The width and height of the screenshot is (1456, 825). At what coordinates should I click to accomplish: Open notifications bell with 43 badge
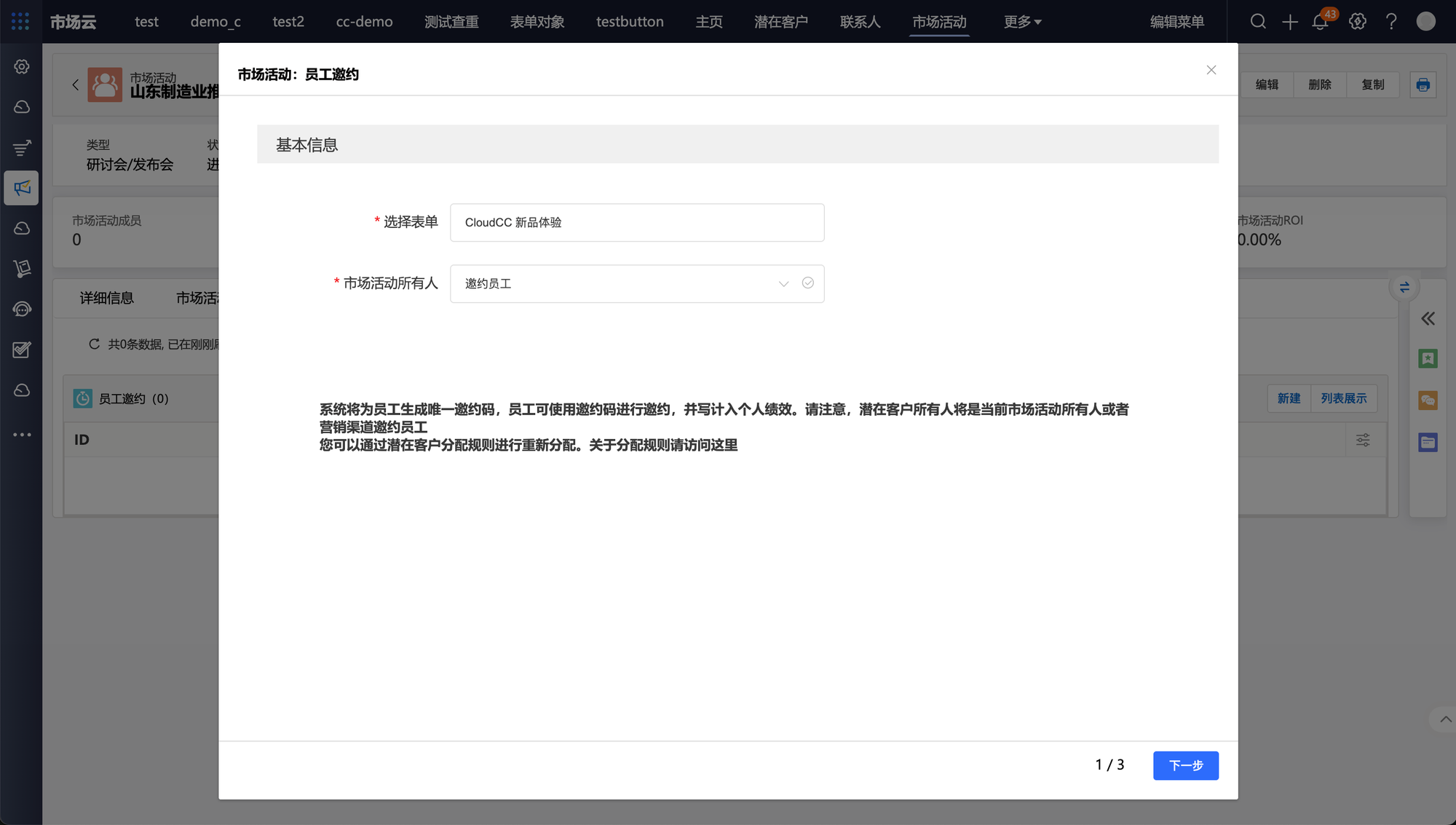pyautogui.click(x=1320, y=21)
